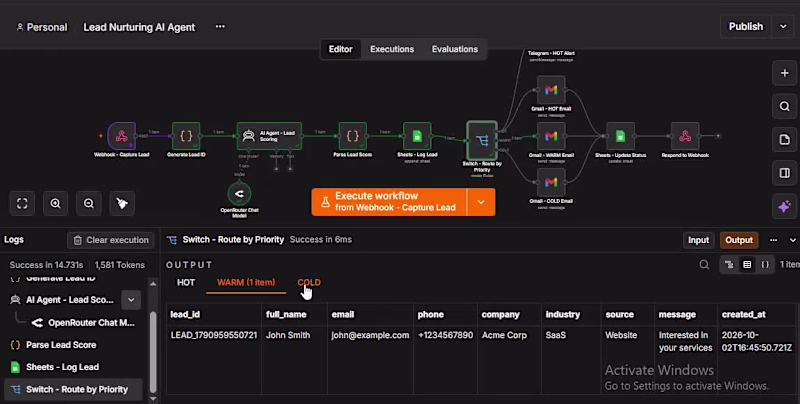
Task: Select the Webhook - Capture Lead node
Action: (x=121, y=136)
